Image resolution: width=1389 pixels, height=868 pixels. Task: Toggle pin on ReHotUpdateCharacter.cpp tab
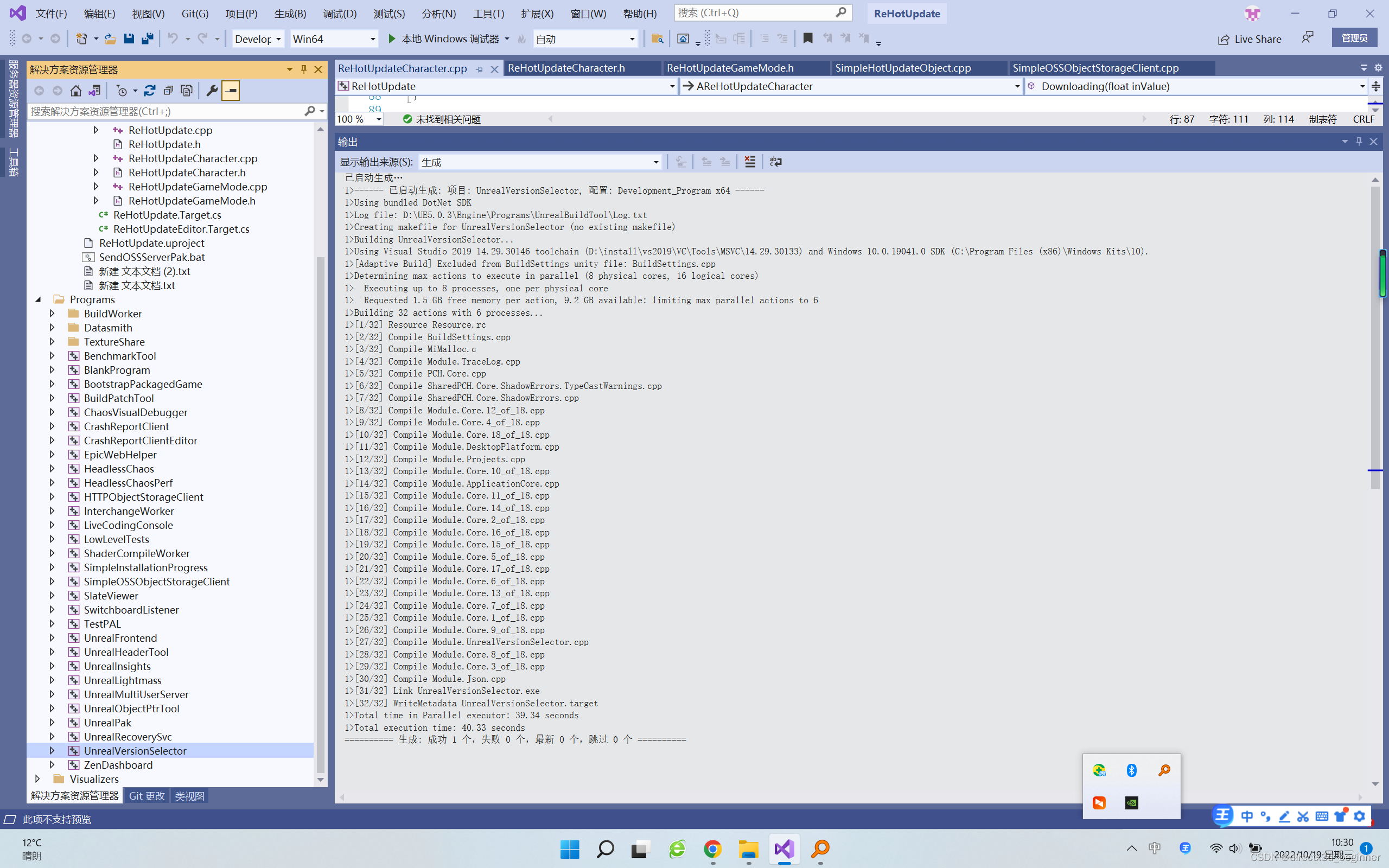coord(479,69)
